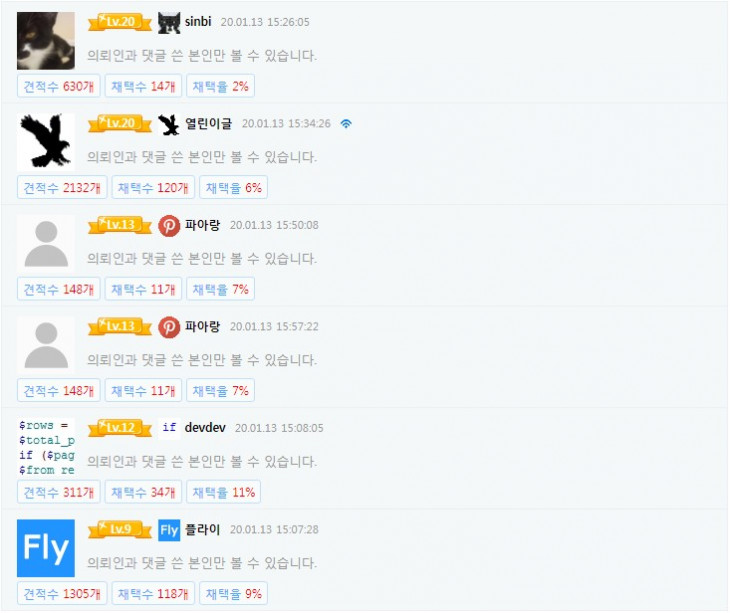Click the Lv.9 badge for 플라이
This screenshot has height=613, width=730.
(x=120, y=529)
